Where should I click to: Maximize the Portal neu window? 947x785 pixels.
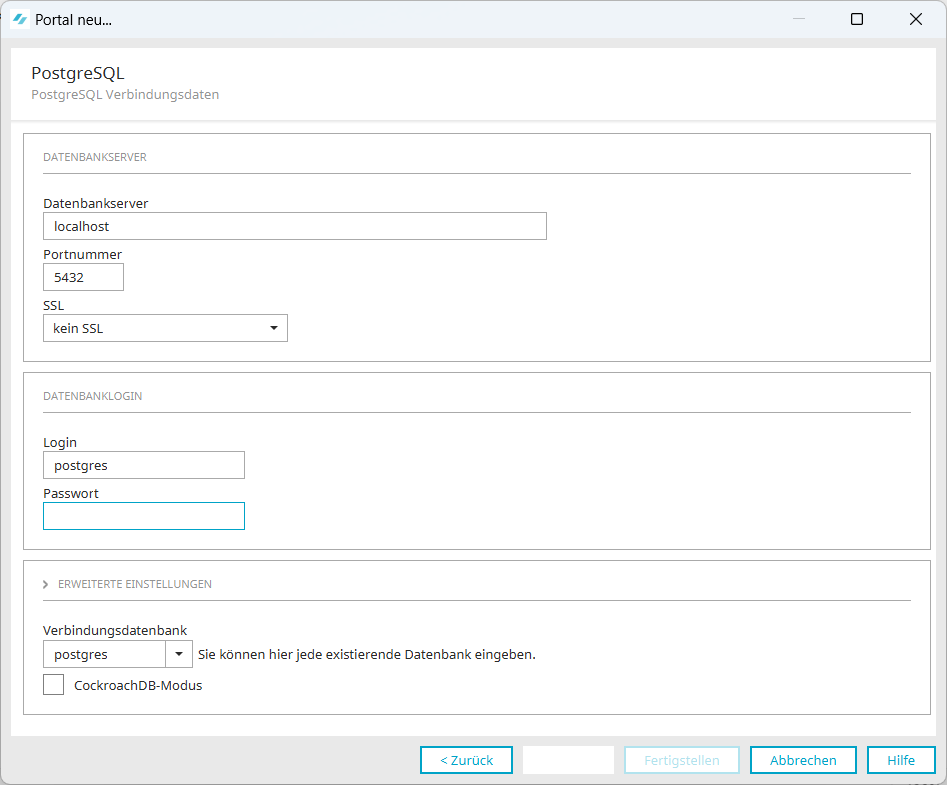[857, 19]
